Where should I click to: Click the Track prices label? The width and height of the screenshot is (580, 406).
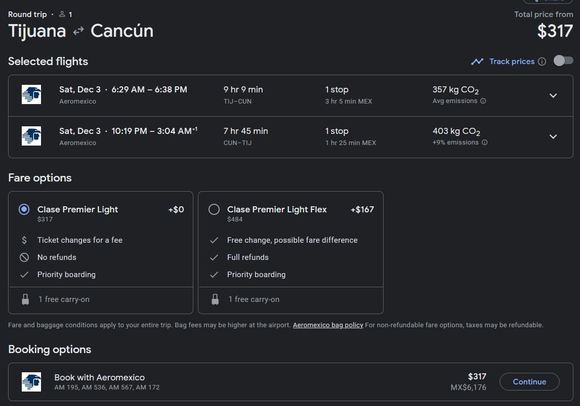pos(512,61)
